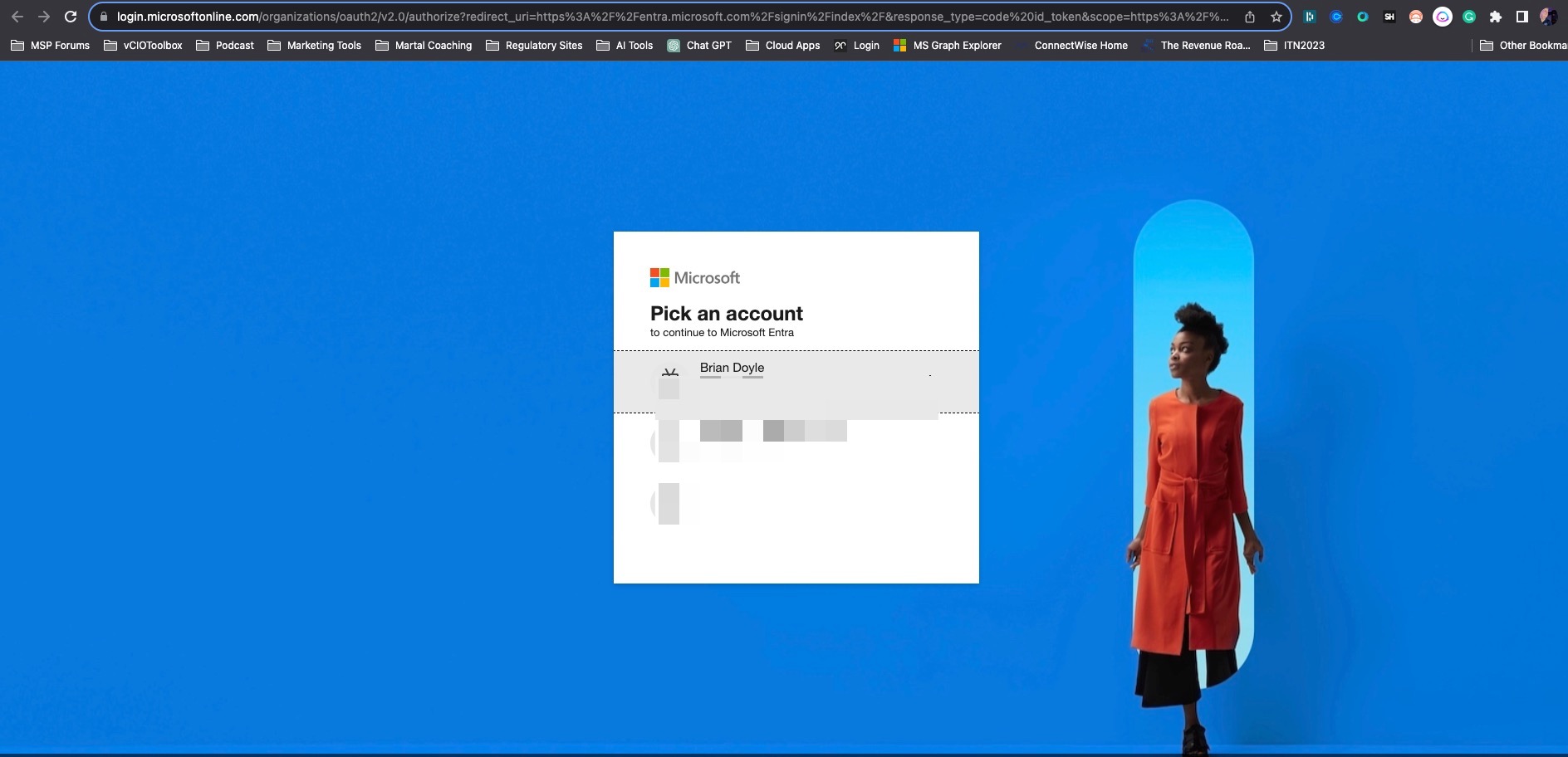The height and width of the screenshot is (757, 1568).
Task: Open the orange mushroom-face extension icon
Action: 1416,17
